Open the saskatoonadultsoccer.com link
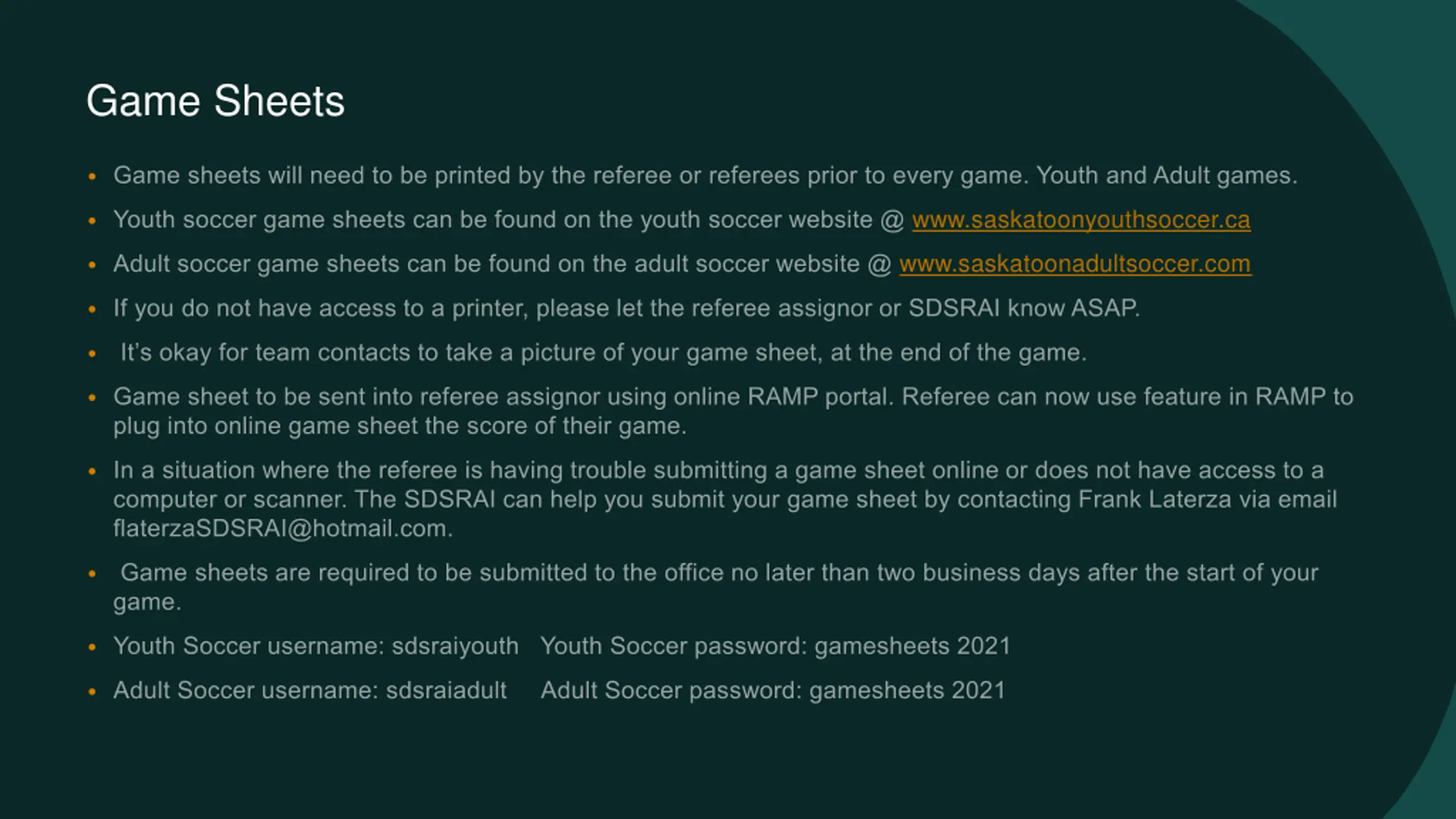This screenshot has height=819, width=1456. coord(1075,264)
